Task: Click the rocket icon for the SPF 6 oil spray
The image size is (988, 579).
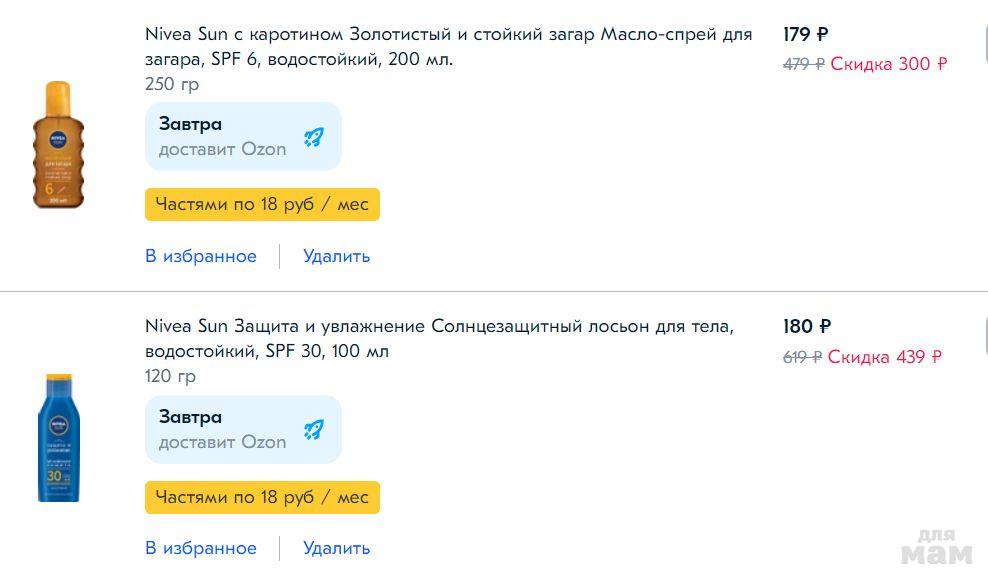Action: point(314,137)
